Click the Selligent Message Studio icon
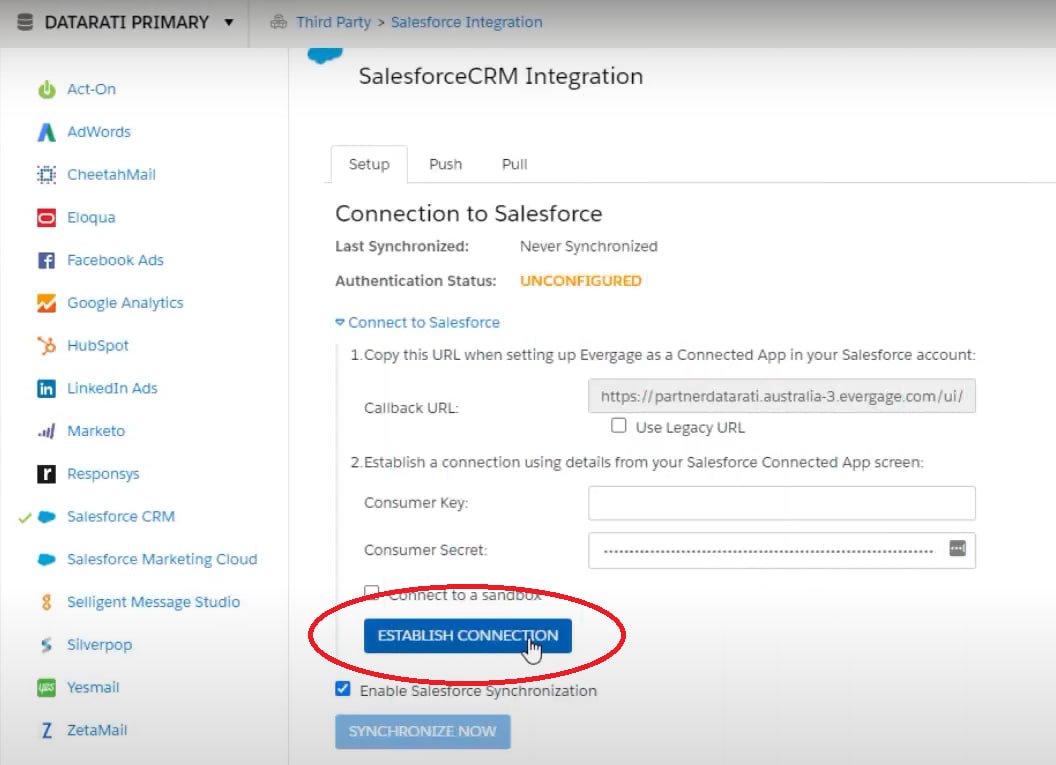The image size is (1056, 765). (x=46, y=602)
